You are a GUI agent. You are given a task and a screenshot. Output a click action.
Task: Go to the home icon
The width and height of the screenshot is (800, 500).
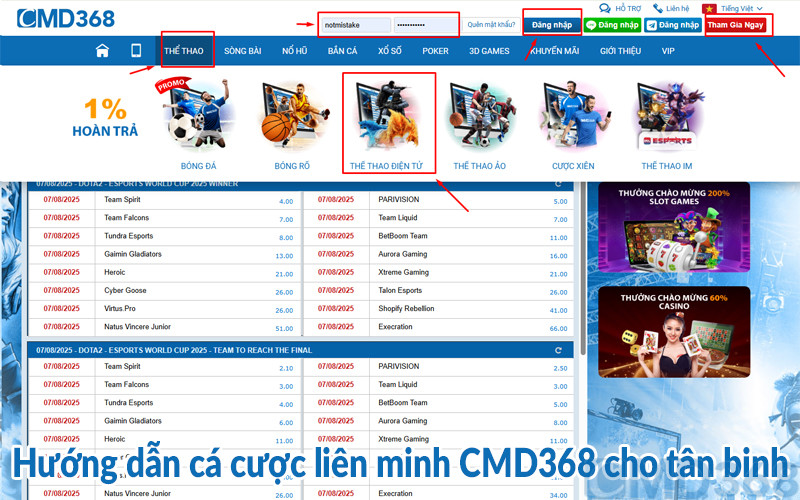tap(102, 51)
